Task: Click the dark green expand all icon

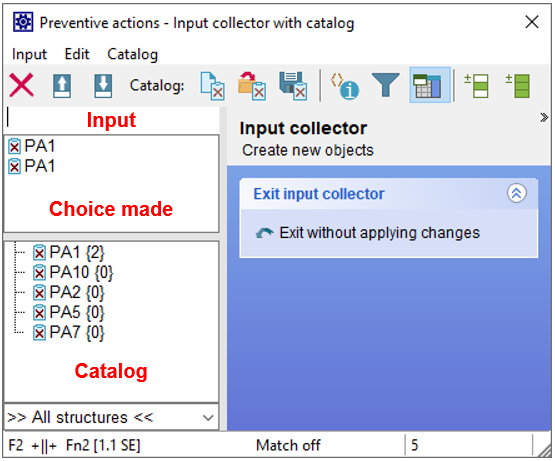Action: tap(517, 86)
